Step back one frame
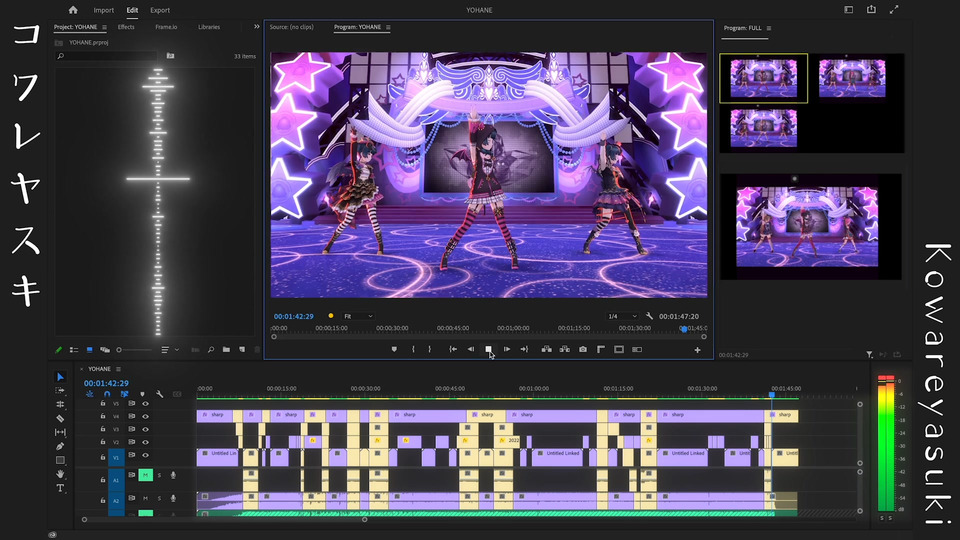Viewport: 960px width, 540px height. pyautogui.click(x=471, y=349)
